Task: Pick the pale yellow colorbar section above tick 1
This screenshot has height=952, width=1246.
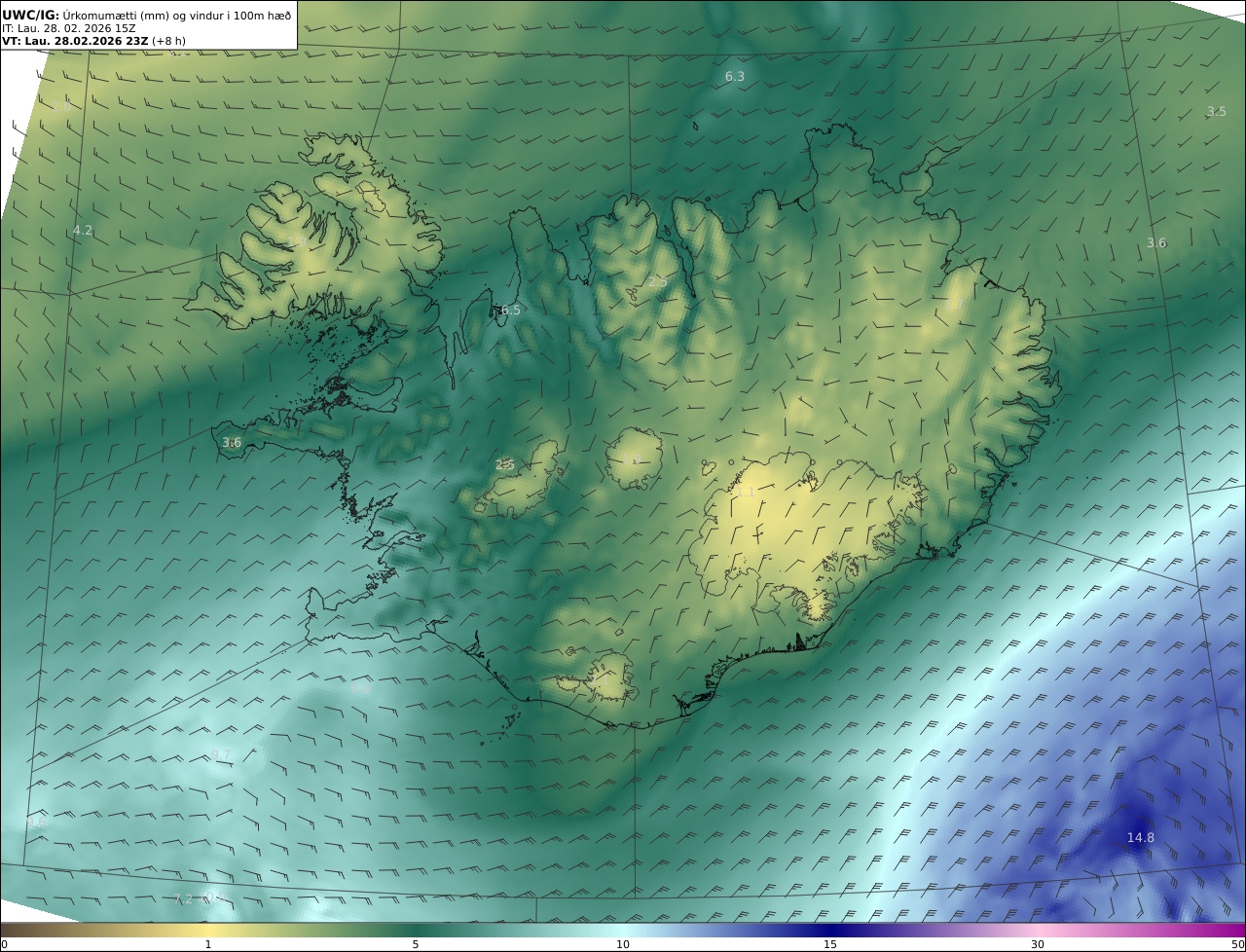Action: (x=208, y=931)
